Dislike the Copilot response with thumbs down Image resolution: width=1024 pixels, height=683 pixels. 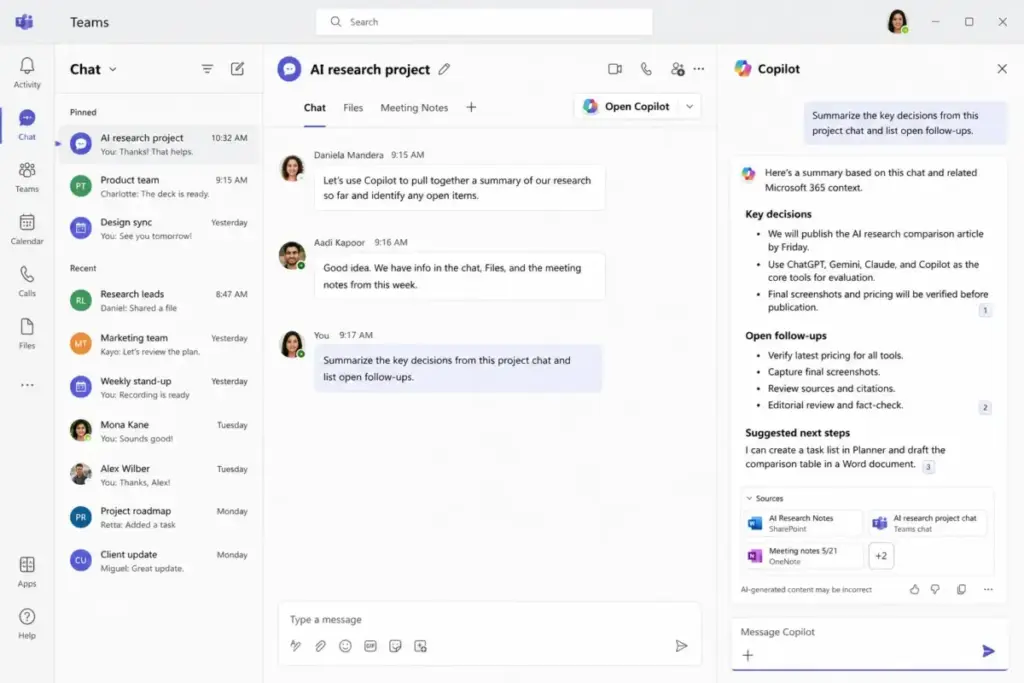pos(935,589)
